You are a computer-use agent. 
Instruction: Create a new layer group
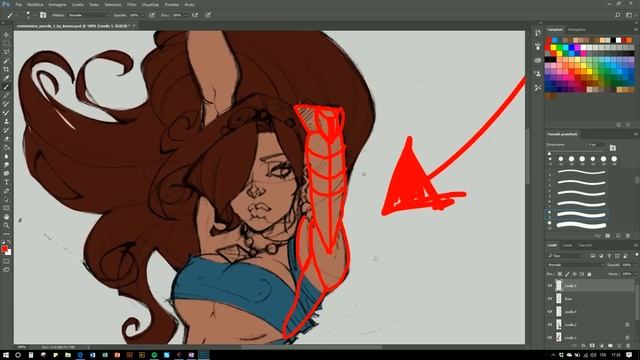tap(610, 346)
